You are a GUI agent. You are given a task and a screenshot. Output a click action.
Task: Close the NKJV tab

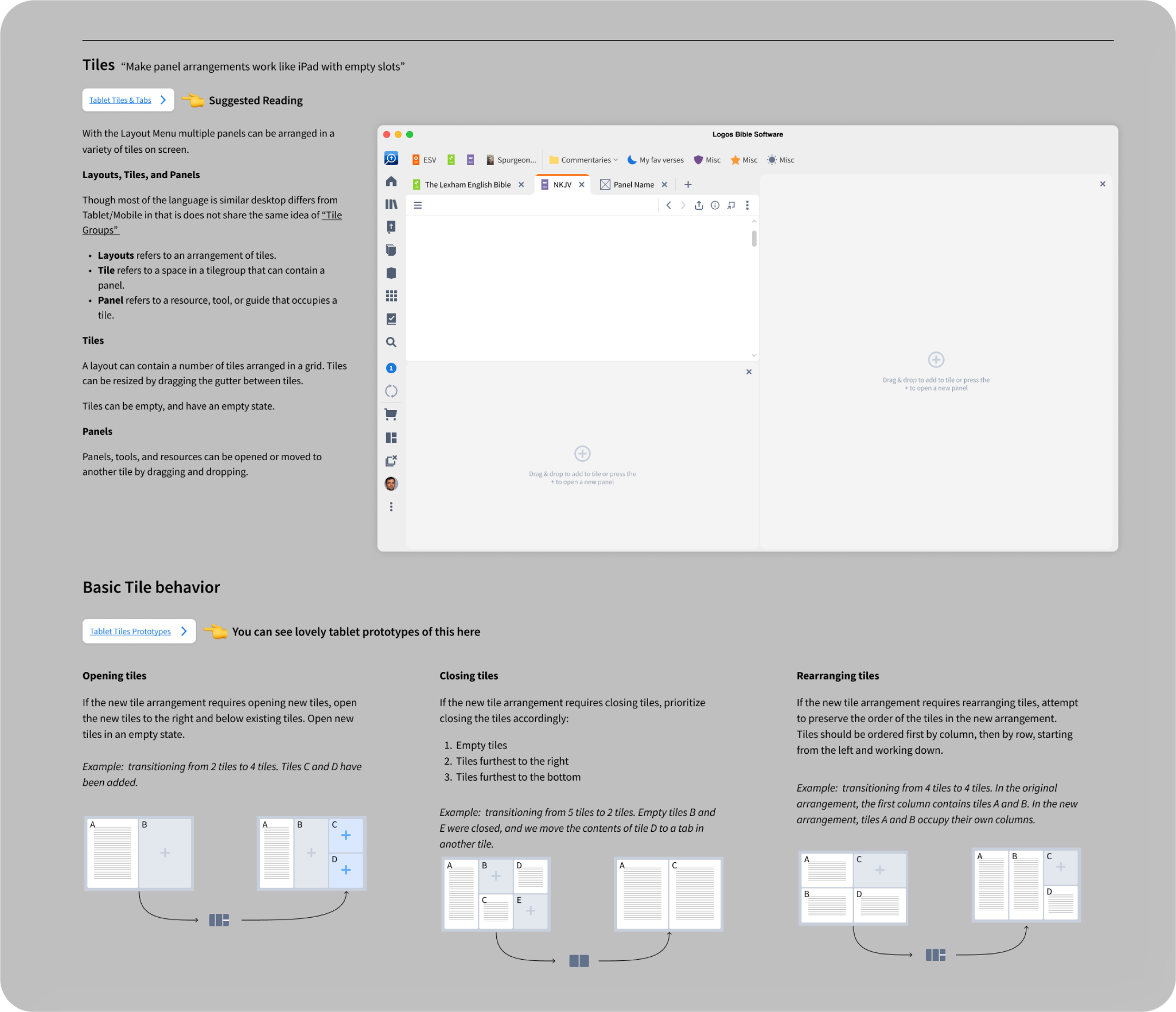pyautogui.click(x=582, y=184)
